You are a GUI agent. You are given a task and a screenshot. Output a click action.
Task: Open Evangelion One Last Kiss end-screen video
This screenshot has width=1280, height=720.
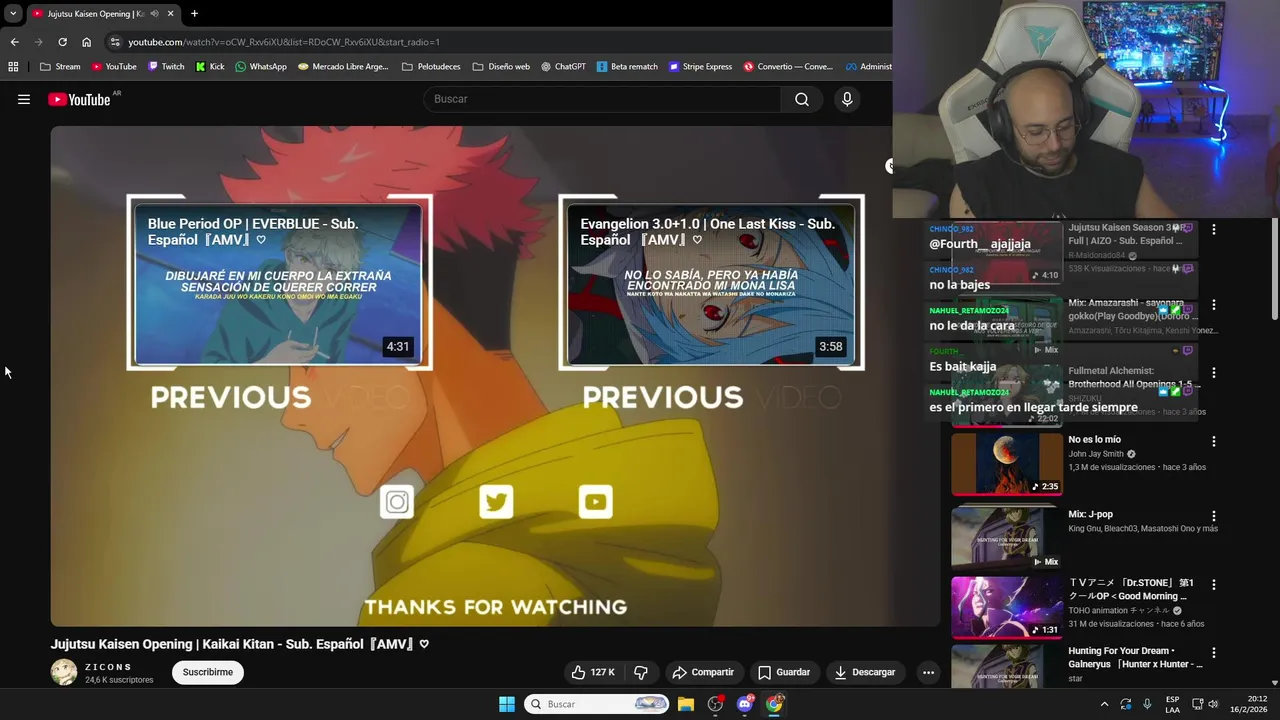point(711,283)
